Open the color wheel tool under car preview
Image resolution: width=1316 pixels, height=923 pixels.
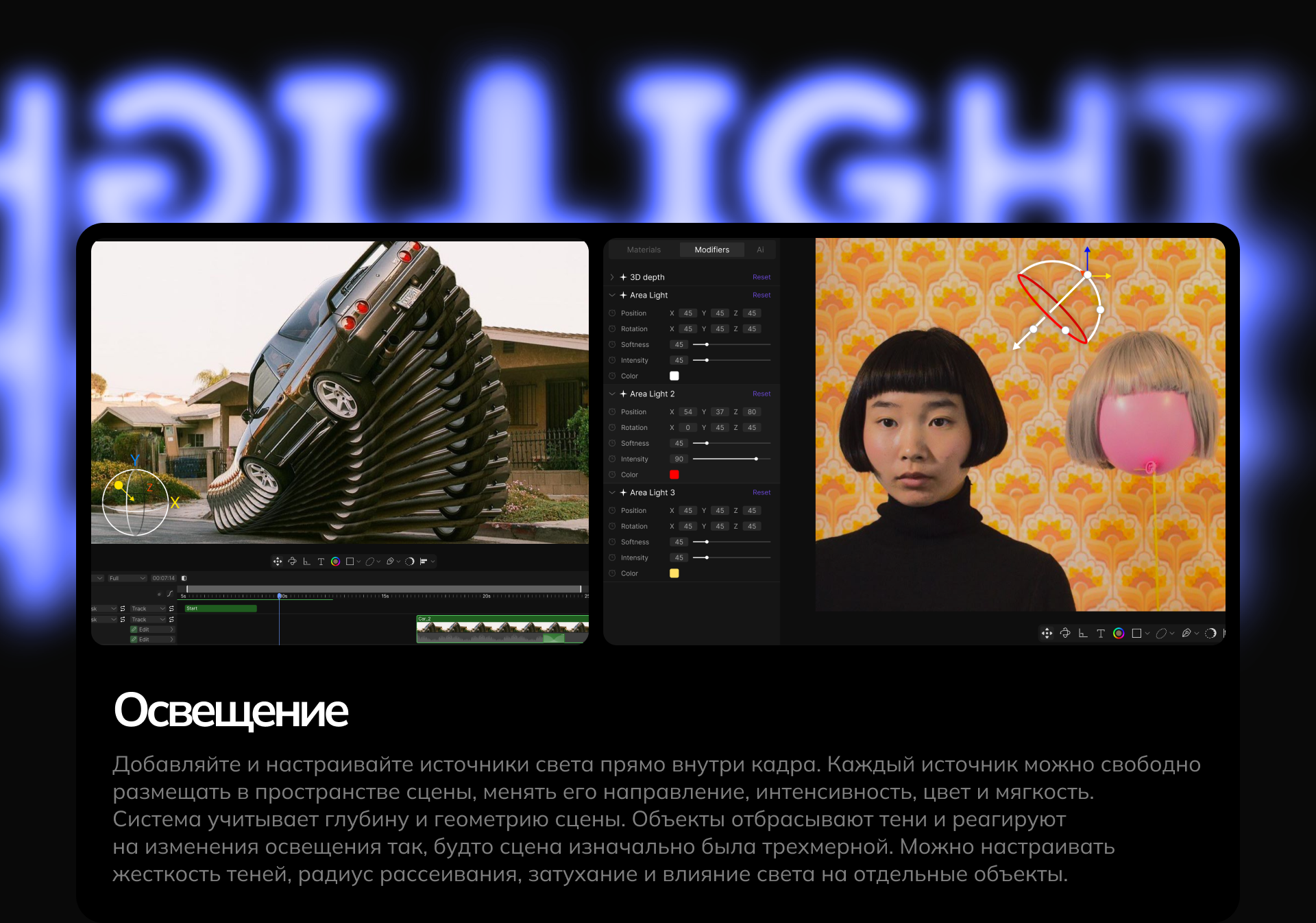[335, 562]
